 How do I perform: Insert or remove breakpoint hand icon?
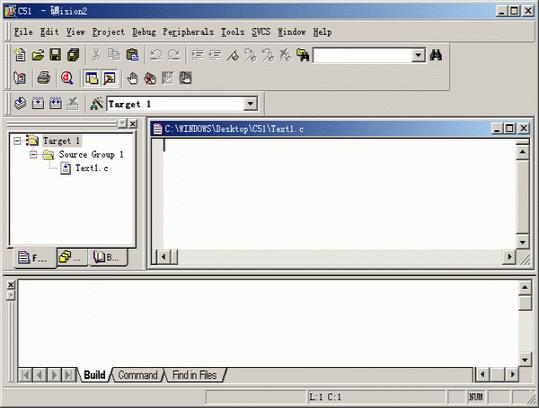pos(132,78)
